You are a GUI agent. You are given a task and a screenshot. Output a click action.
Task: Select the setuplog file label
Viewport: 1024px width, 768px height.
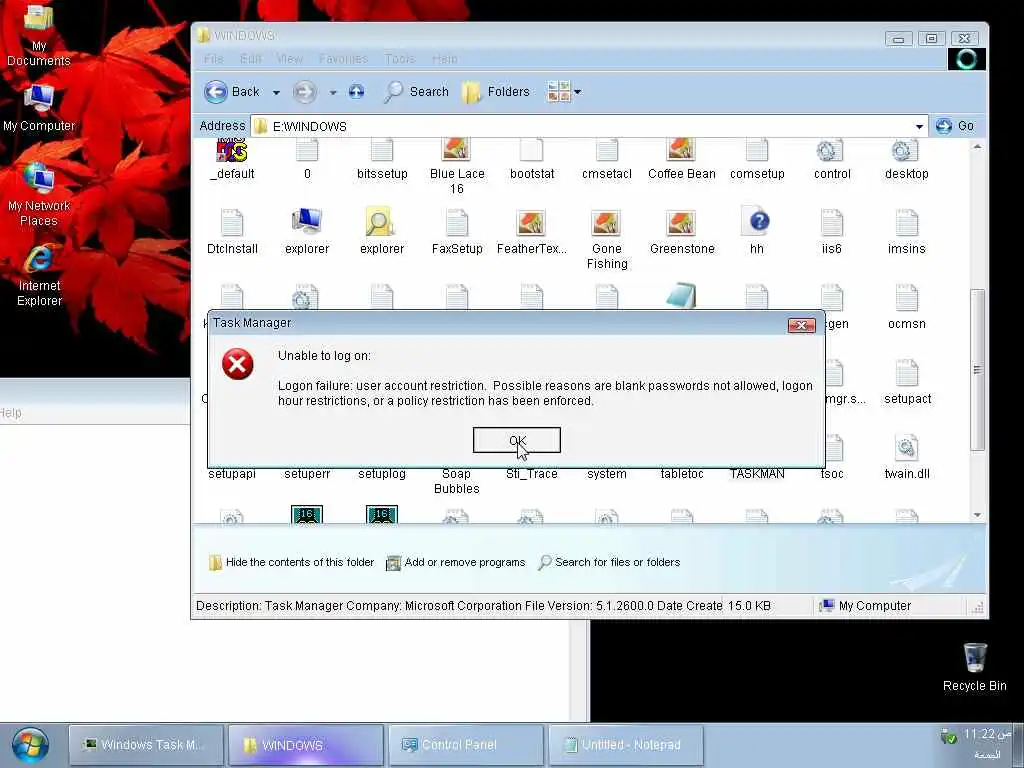pyautogui.click(x=382, y=474)
